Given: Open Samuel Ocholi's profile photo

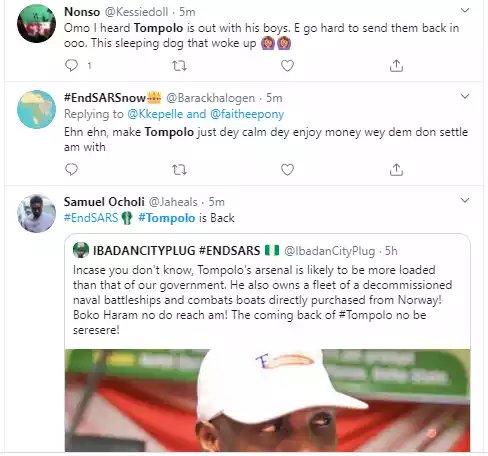Looking at the screenshot, I should pyautogui.click(x=37, y=213).
